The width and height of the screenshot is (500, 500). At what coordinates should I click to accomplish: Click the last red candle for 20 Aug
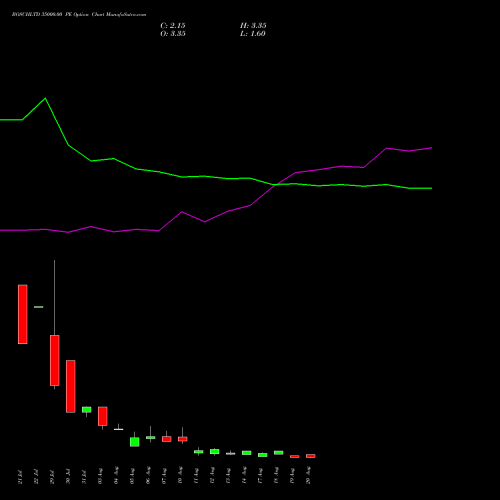click(x=311, y=456)
